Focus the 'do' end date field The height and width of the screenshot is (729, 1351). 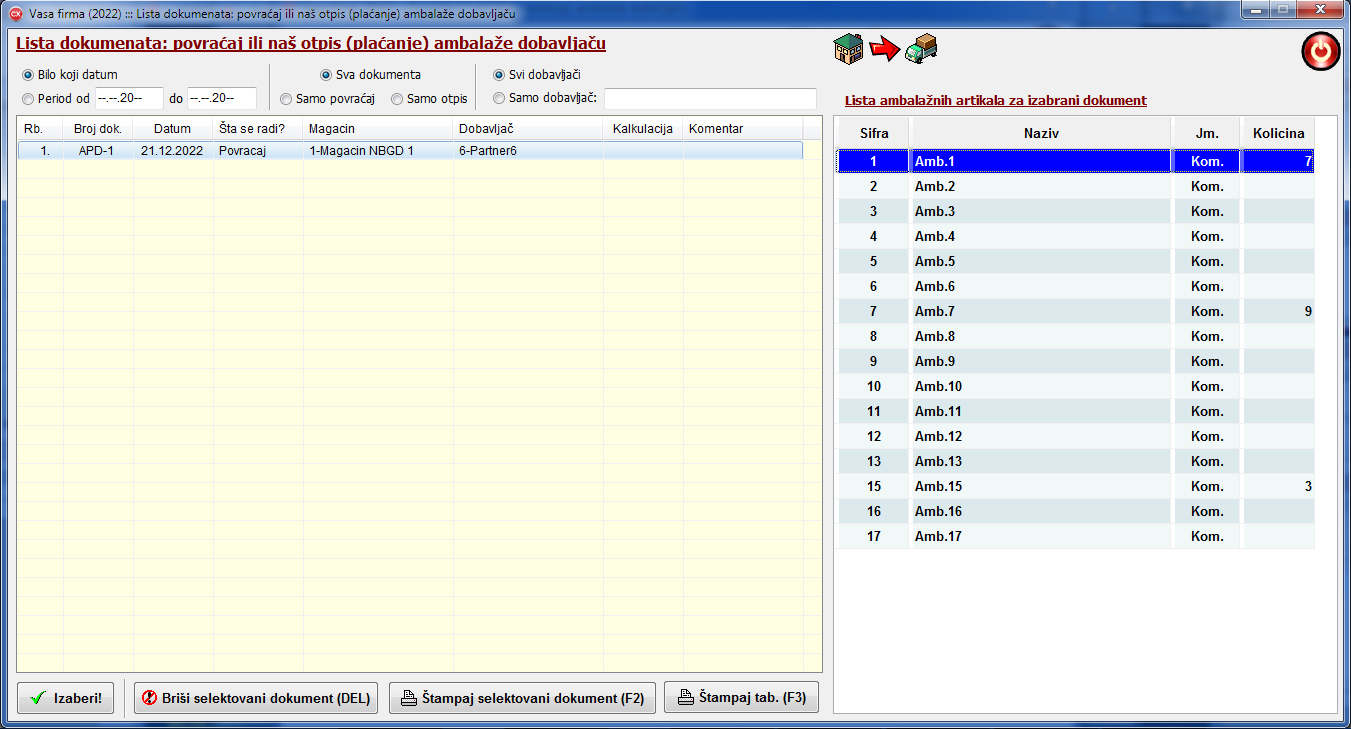(x=222, y=98)
